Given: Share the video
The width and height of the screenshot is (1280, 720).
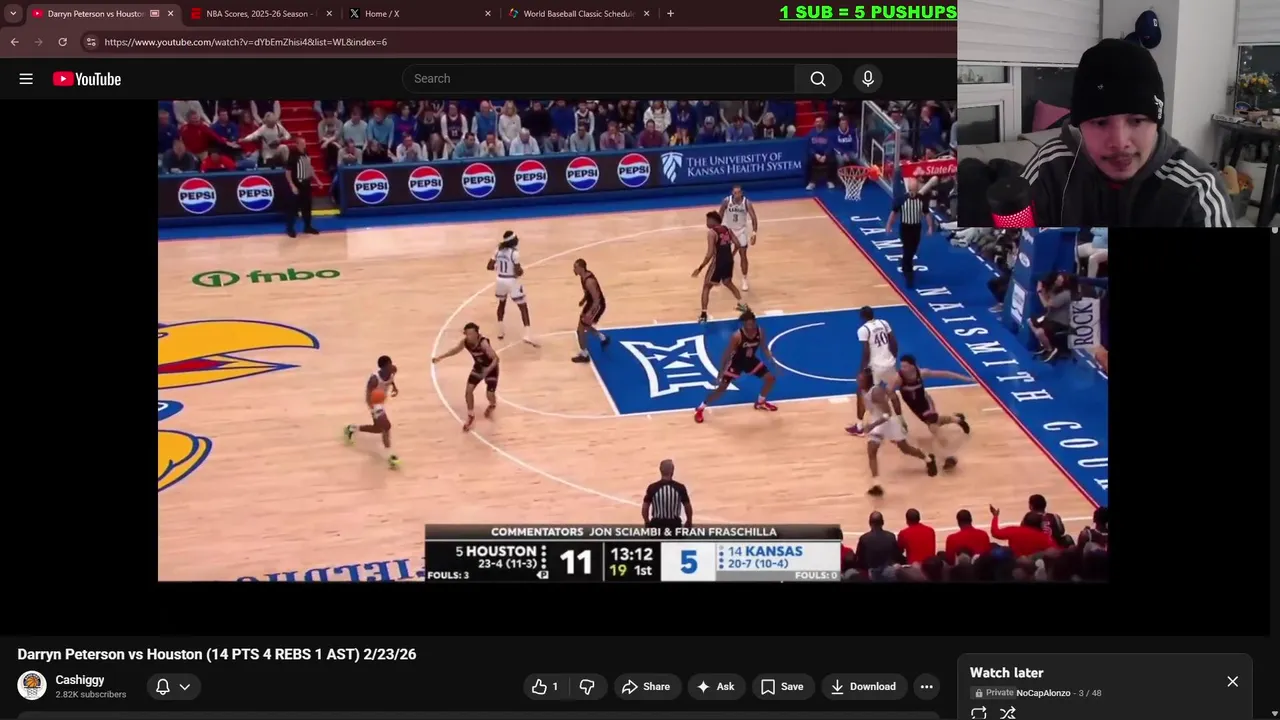Looking at the screenshot, I should (645, 687).
